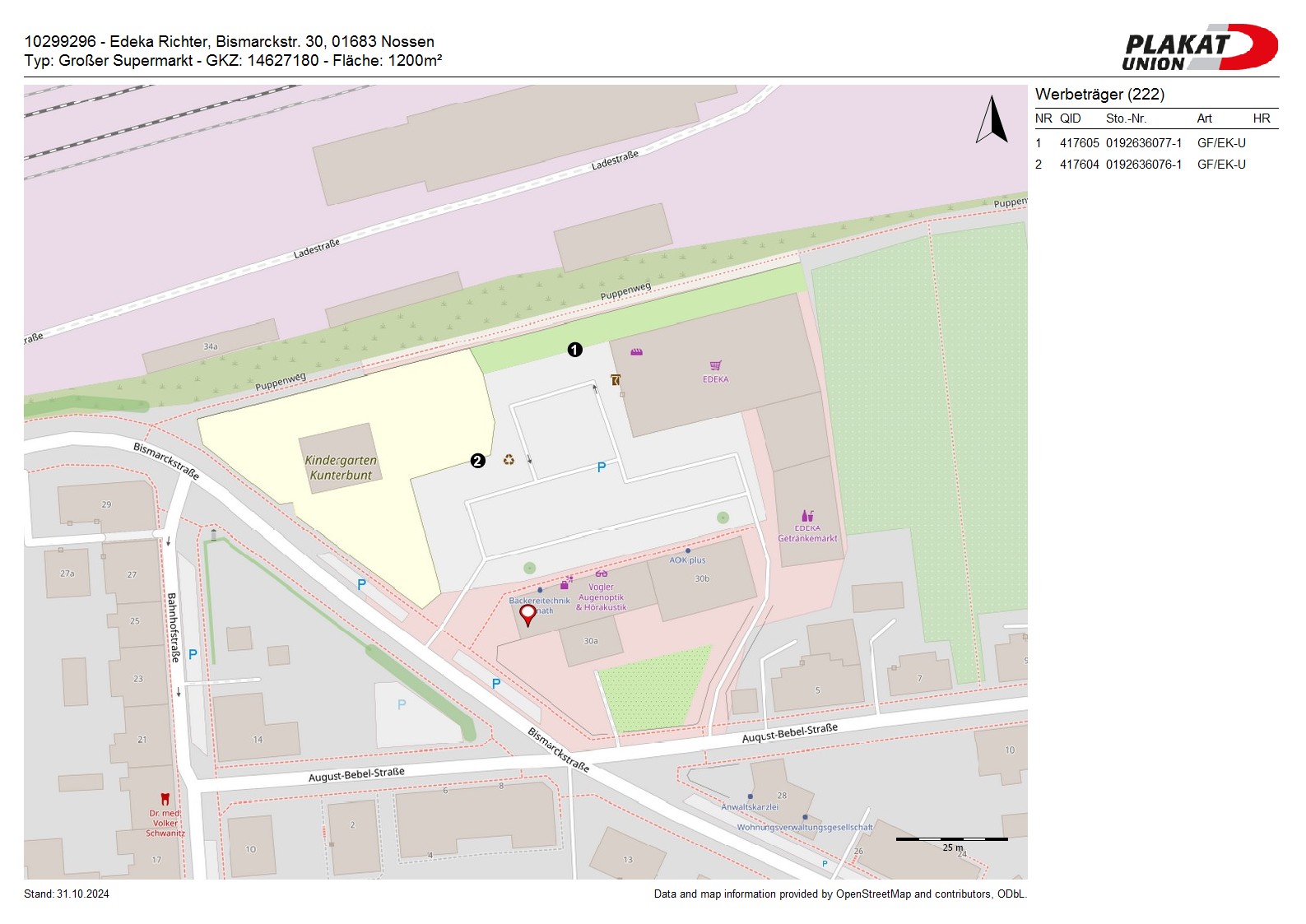Click the Sto.-Nr. column header

tap(1126, 118)
